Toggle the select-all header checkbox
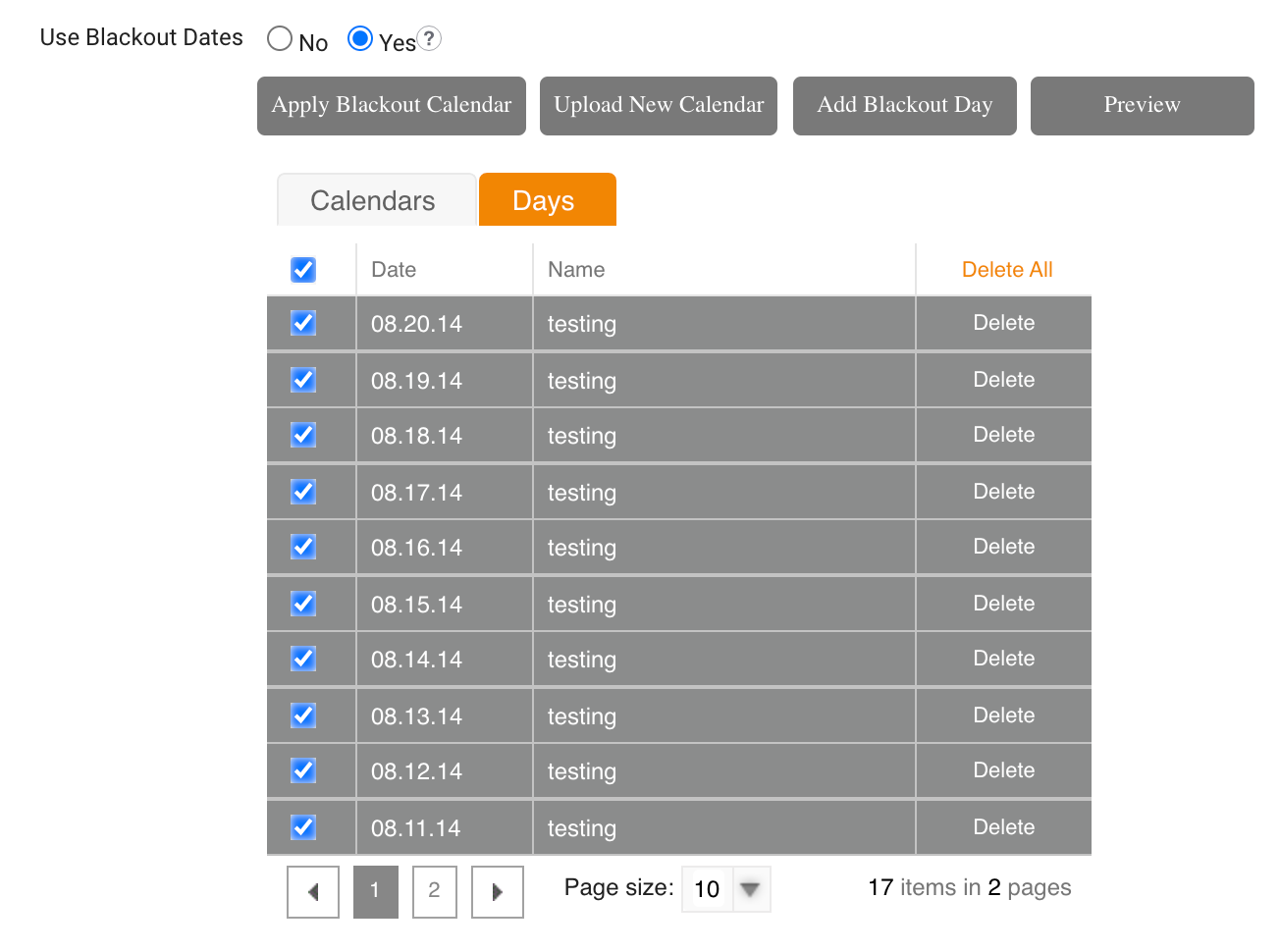The height and width of the screenshot is (952, 1280). 303,270
